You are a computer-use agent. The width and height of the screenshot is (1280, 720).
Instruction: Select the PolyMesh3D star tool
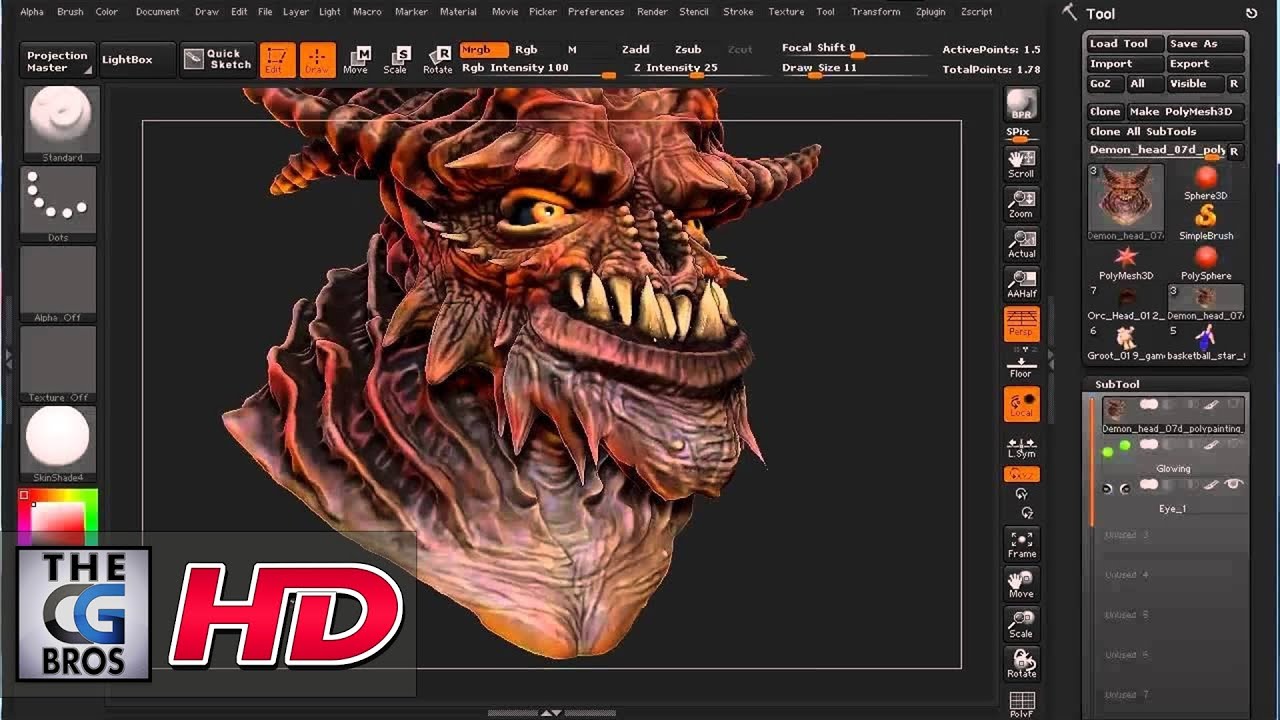pyautogui.click(x=1126, y=264)
